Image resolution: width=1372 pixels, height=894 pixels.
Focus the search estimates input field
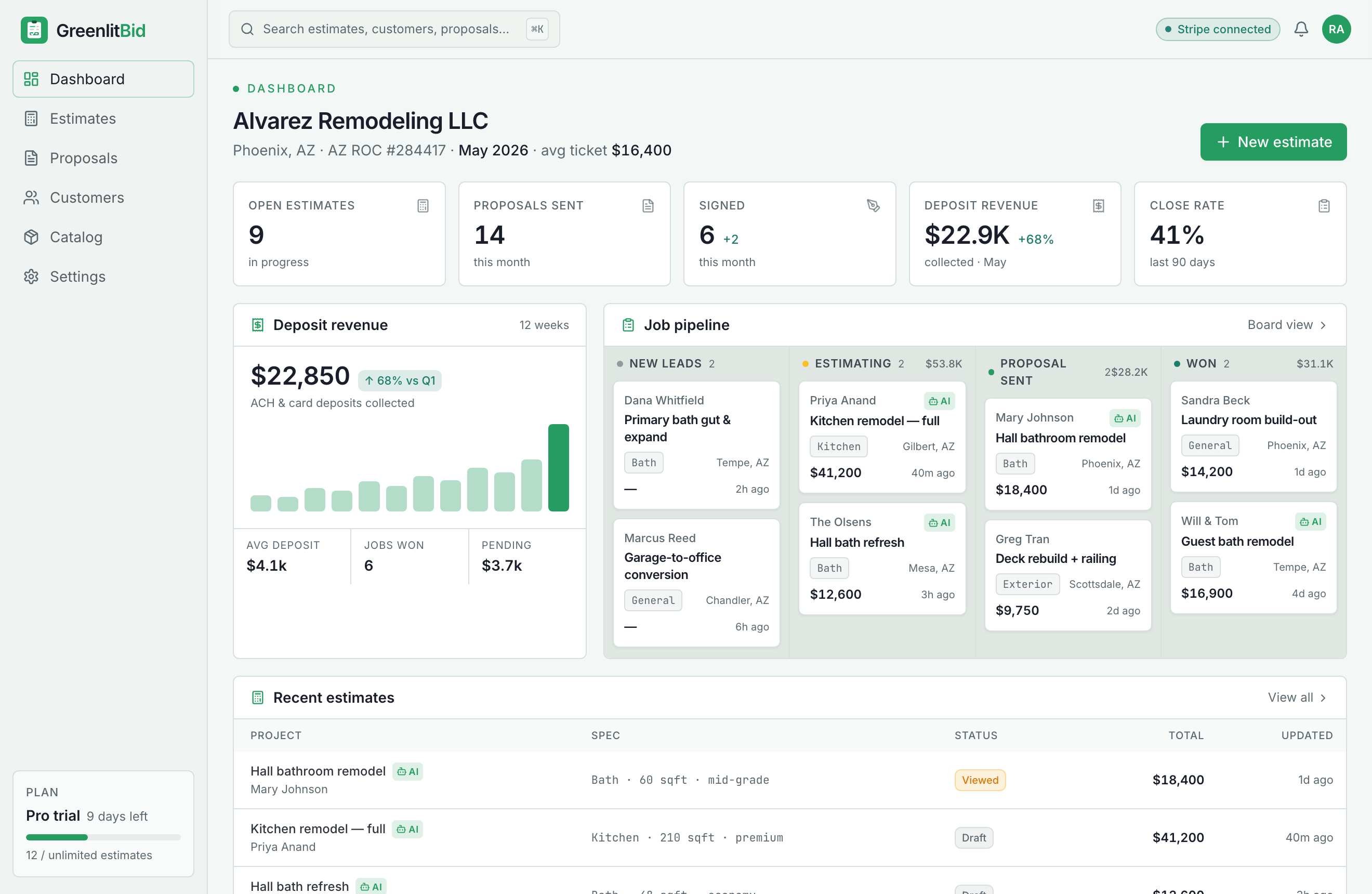coord(394,29)
